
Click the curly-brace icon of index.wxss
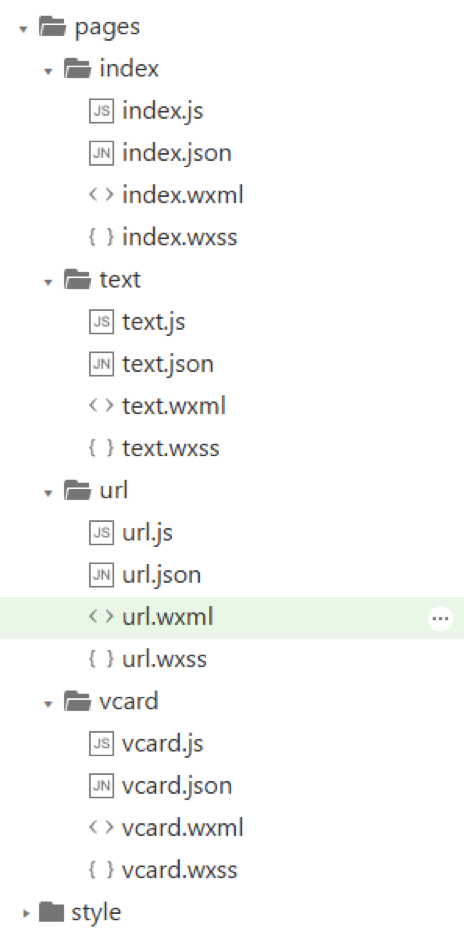tap(100, 238)
